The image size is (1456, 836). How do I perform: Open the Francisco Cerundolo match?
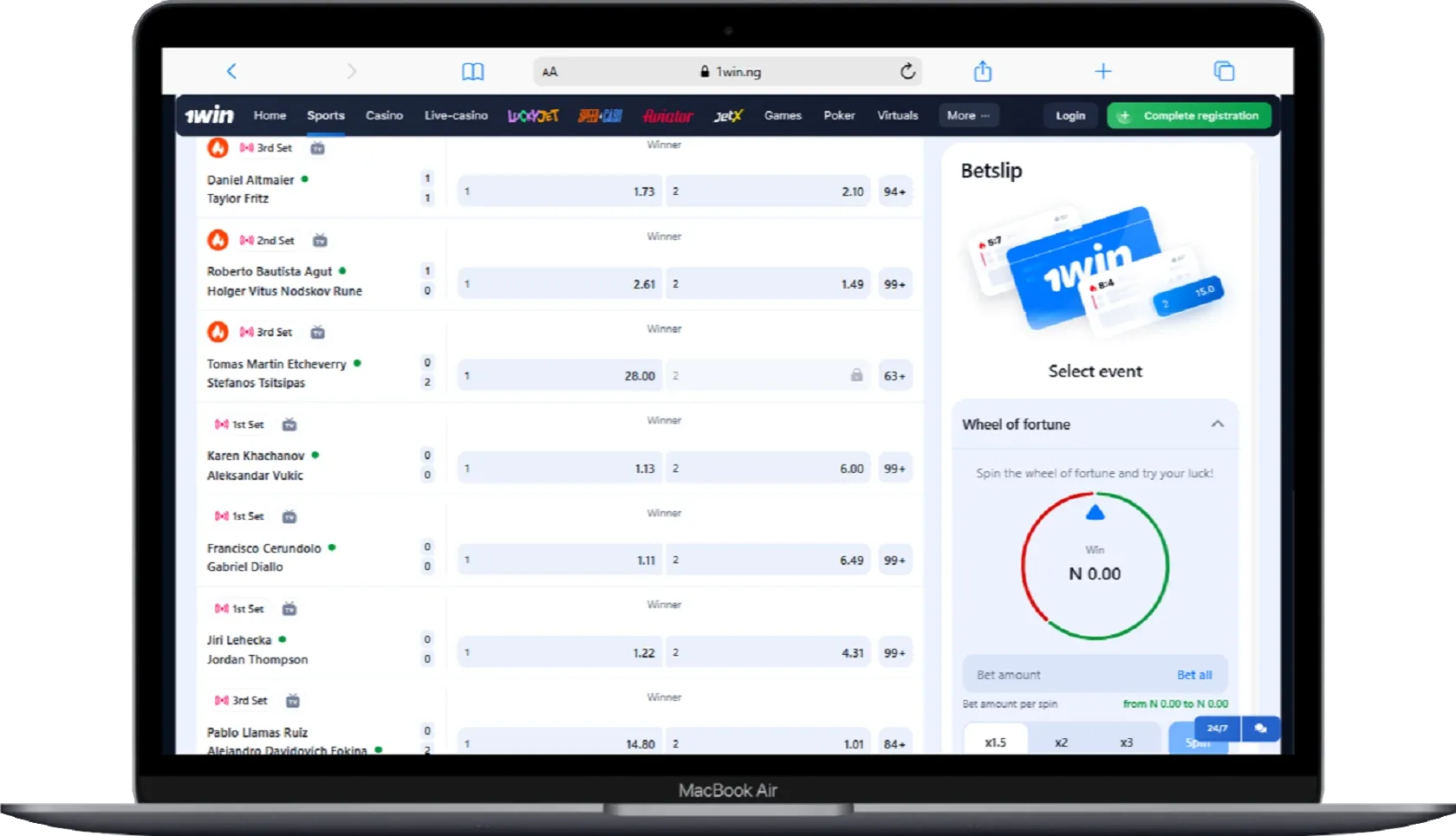[x=264, y=548]
